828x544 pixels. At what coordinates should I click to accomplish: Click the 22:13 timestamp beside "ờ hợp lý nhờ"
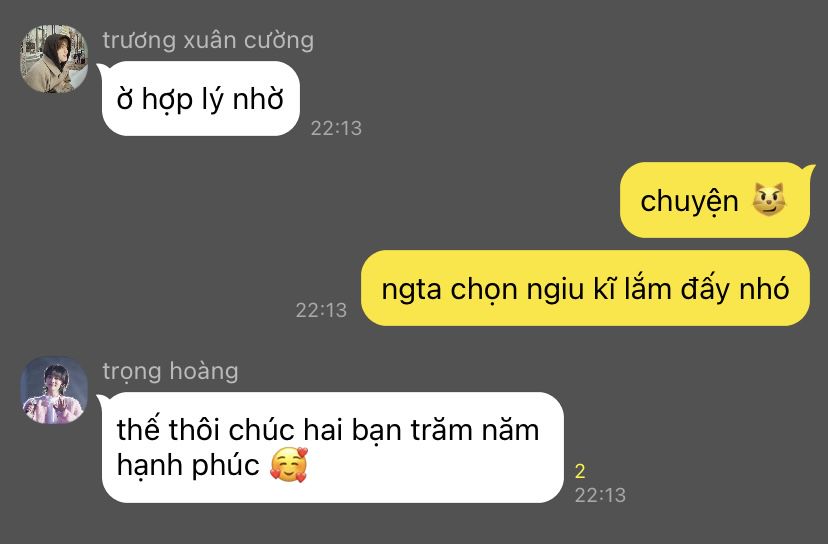click(336, 128)
